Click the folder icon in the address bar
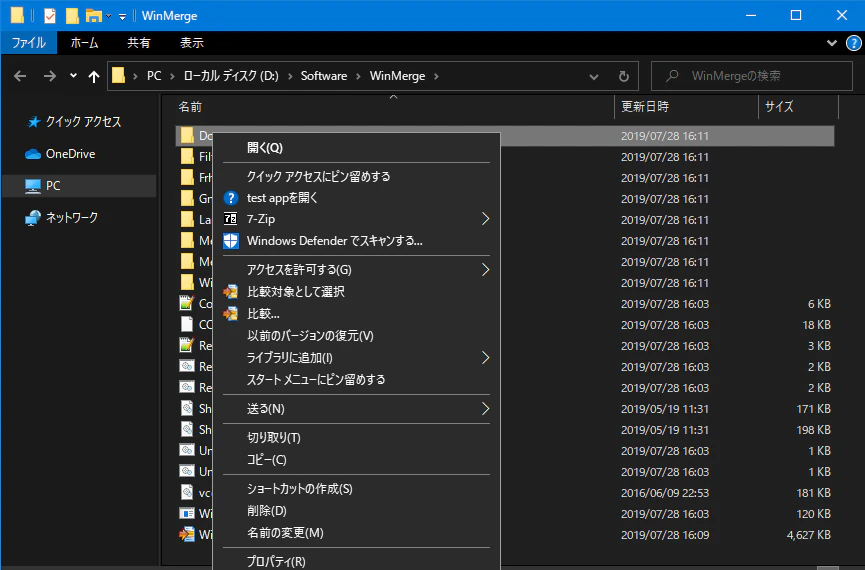This screenshot has width=865, height=570. 119,76
